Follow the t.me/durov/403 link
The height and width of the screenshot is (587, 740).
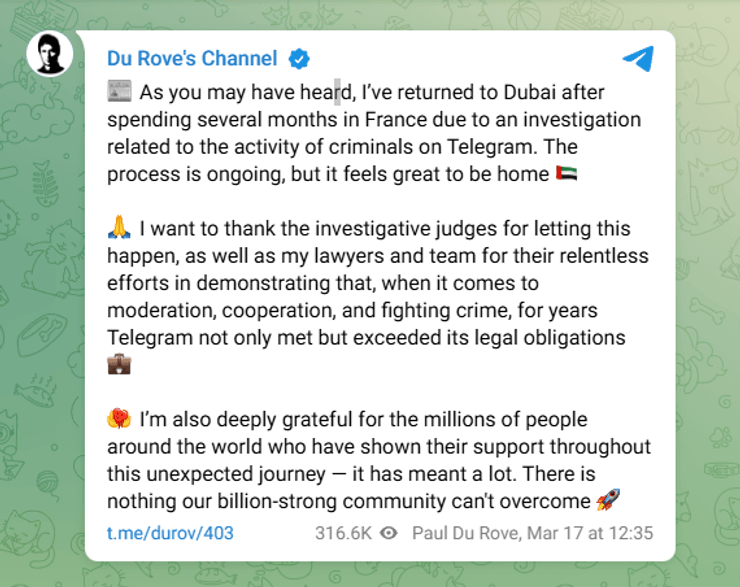[x=170, y=533]
